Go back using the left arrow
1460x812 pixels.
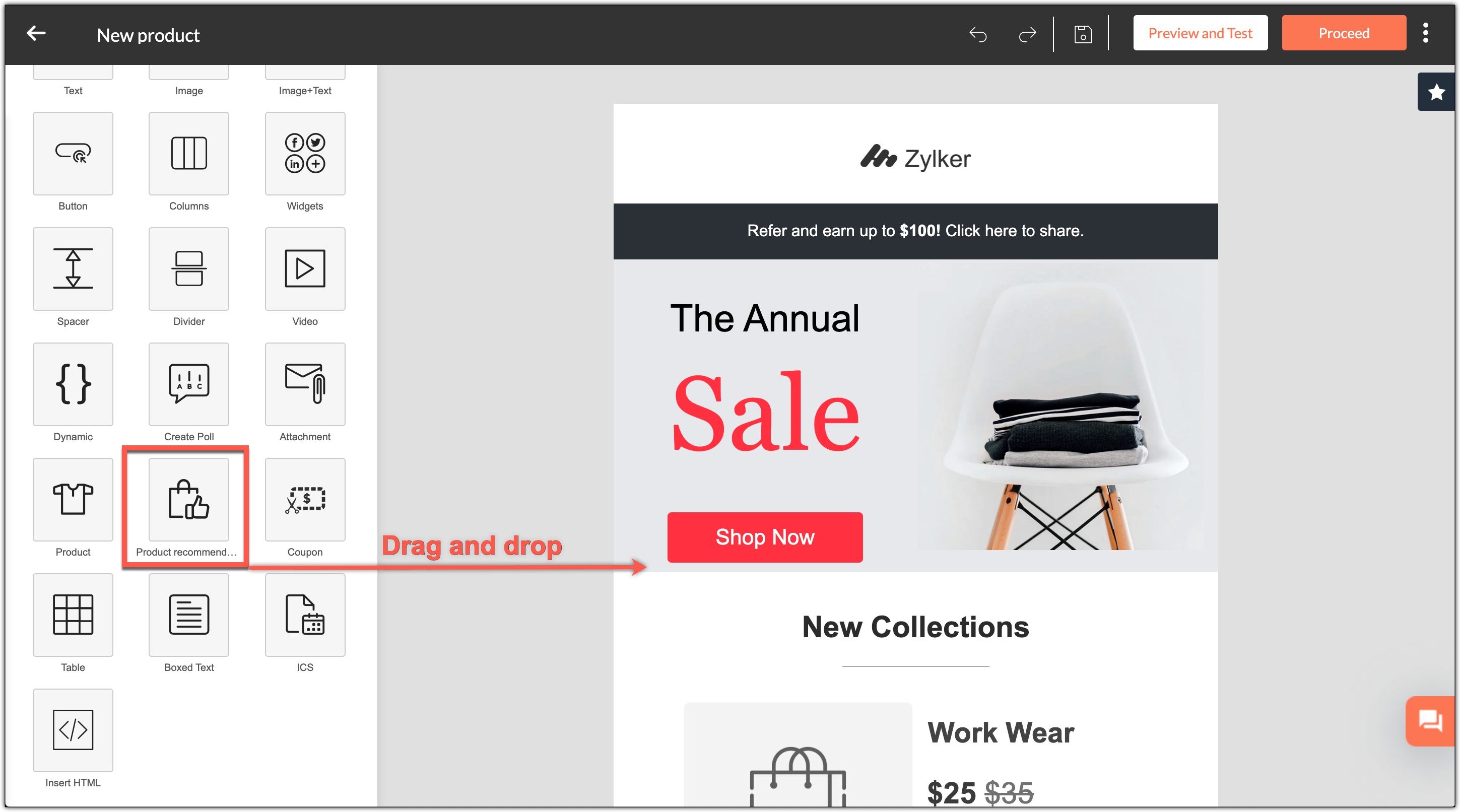[36, 33]
